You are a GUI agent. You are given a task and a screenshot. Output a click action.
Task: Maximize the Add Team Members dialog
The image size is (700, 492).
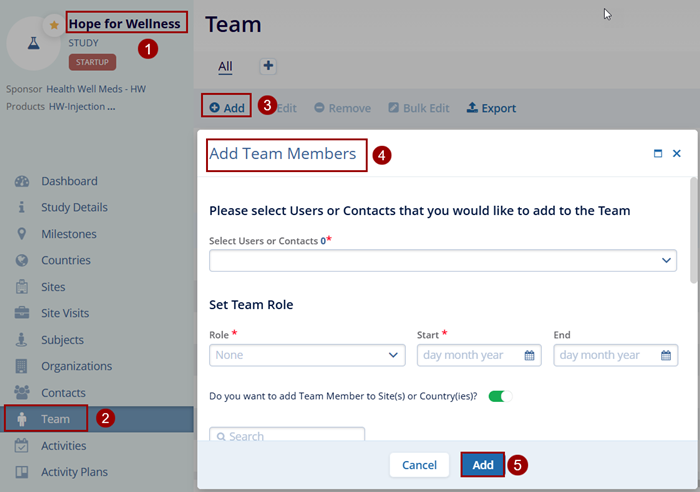(x=658, y=154)
